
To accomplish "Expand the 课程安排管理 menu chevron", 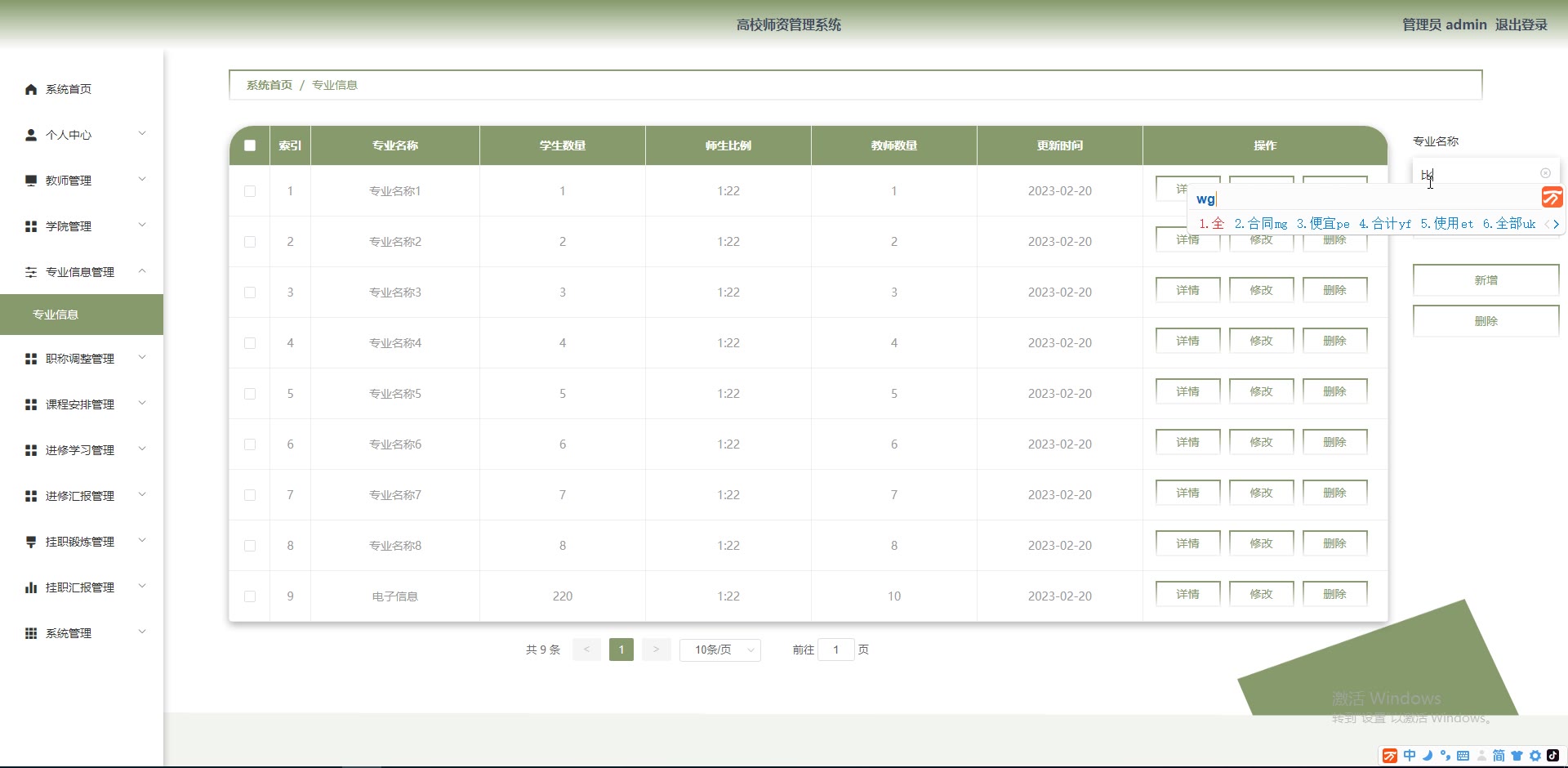I will [142, 403].
